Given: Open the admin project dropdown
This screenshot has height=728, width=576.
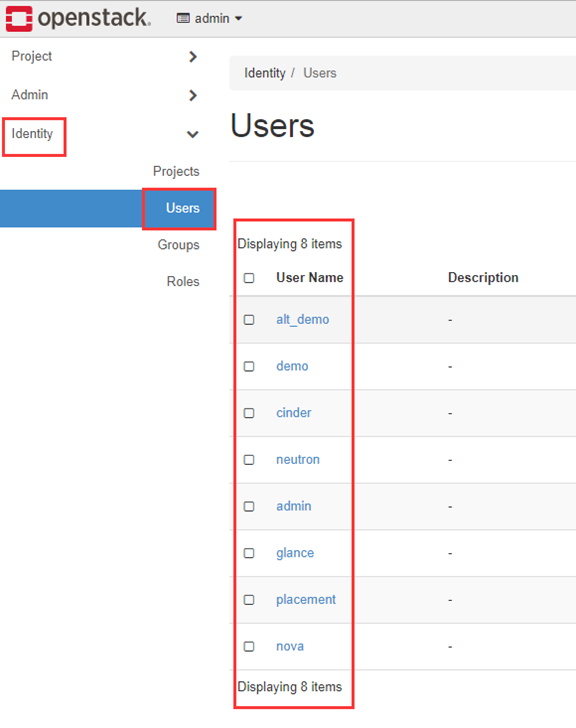Looking at the screenshot, I should tap(209, 19).
